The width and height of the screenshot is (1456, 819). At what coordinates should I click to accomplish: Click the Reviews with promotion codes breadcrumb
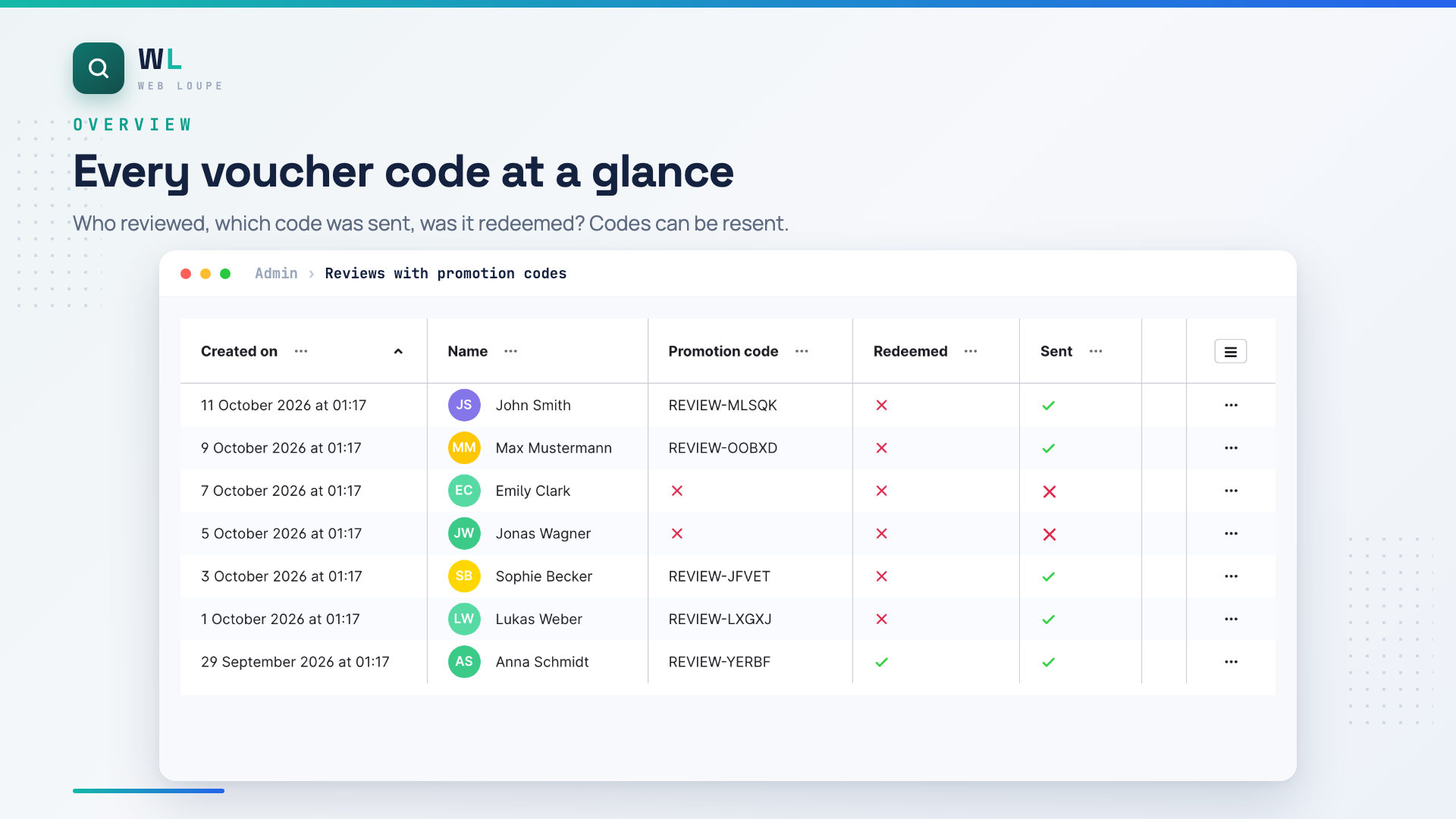(446, 274)
